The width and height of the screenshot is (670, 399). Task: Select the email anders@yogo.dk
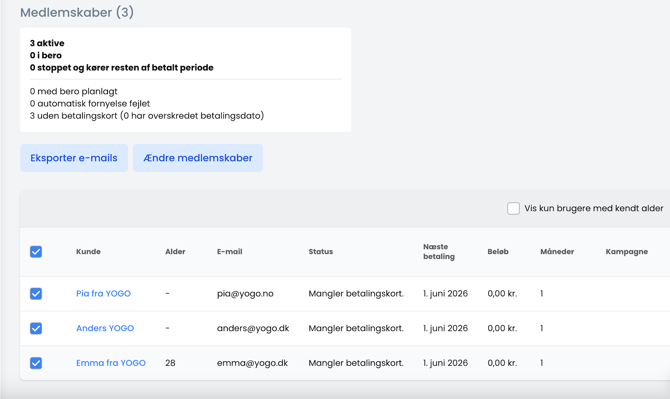tap(253, 328)
